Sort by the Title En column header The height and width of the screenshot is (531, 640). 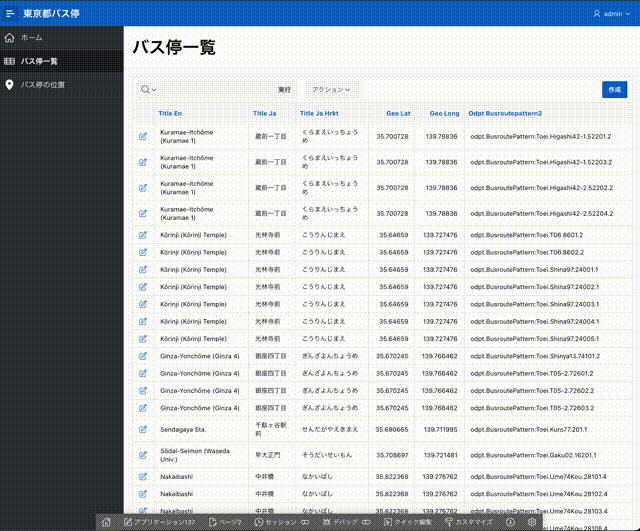pos(170,113)
